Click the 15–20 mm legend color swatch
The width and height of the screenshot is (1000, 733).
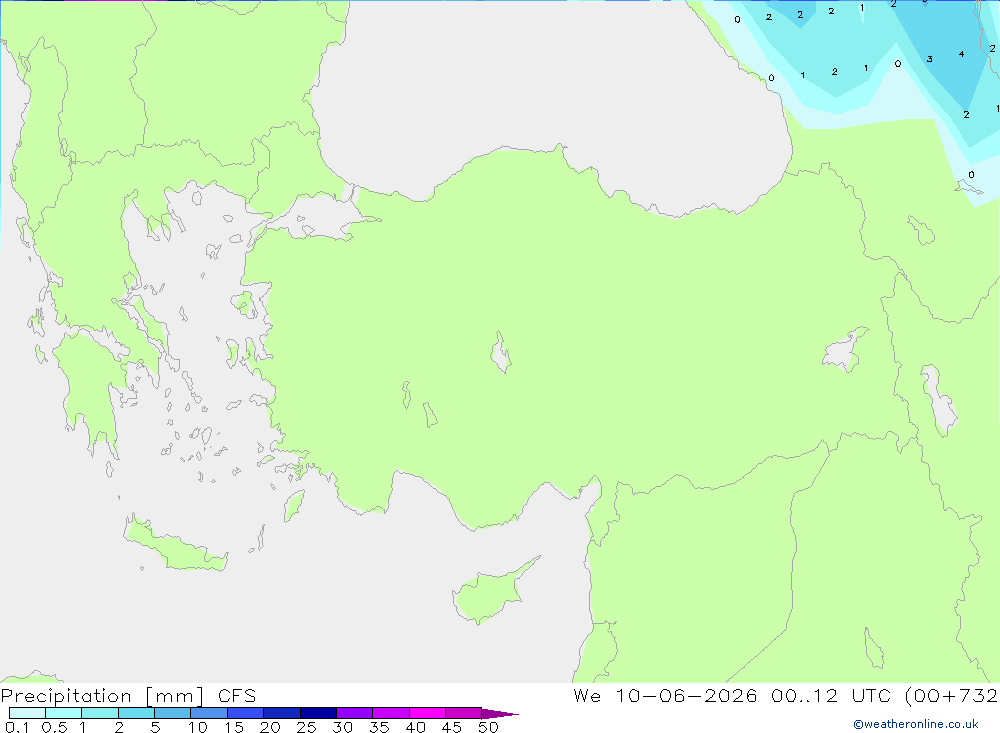coord(246,713)
